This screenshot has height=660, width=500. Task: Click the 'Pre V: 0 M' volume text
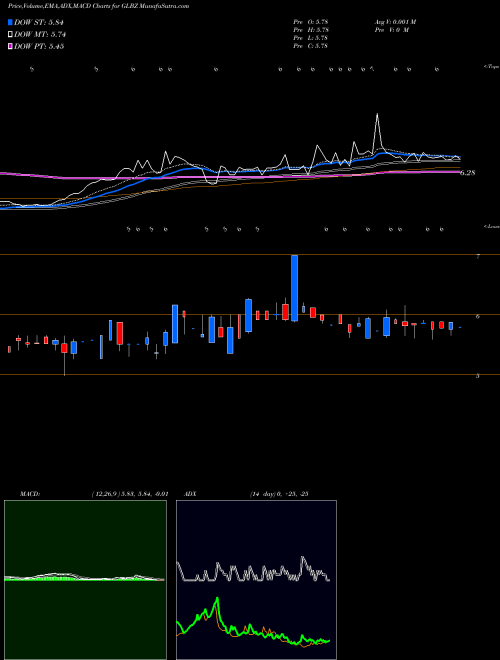point(392,30)
